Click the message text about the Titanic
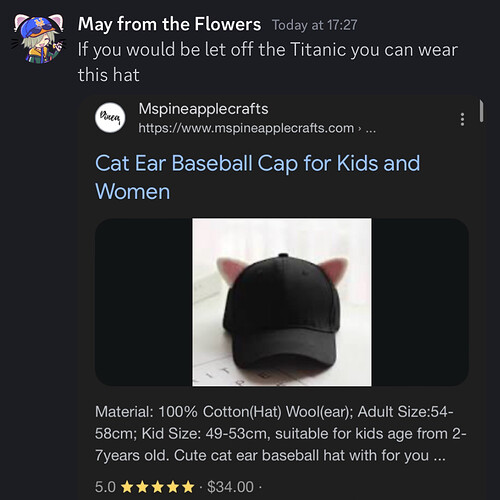 (x=268, y=62)
